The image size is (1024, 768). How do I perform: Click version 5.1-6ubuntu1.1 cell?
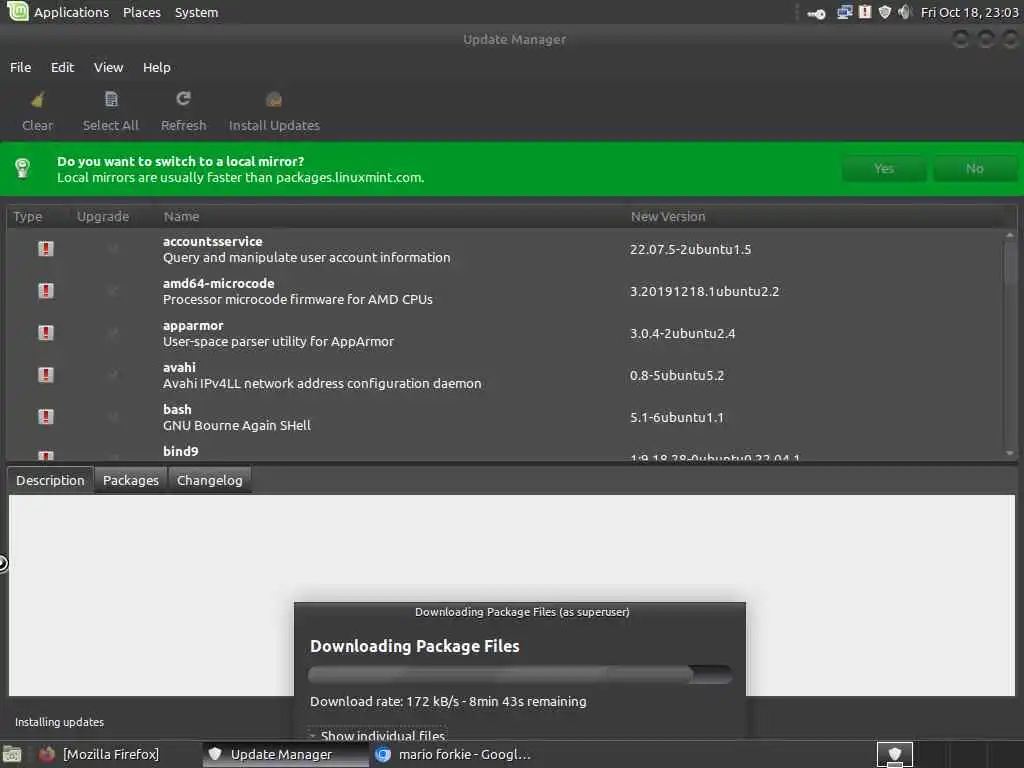677,417
